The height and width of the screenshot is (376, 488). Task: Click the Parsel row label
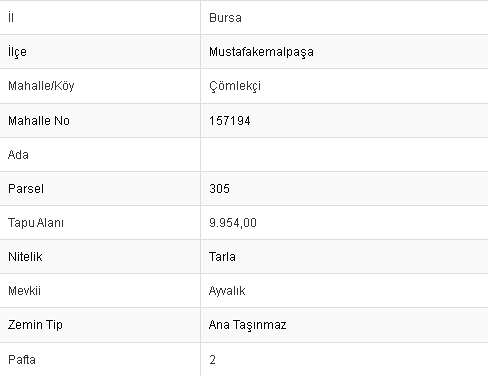[x=26, y=189]
